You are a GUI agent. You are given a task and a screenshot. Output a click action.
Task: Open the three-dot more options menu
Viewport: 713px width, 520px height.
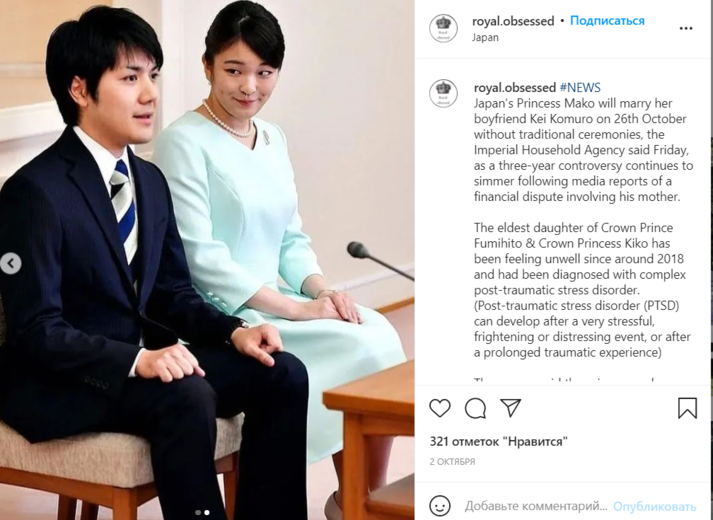tap(686, 28)
